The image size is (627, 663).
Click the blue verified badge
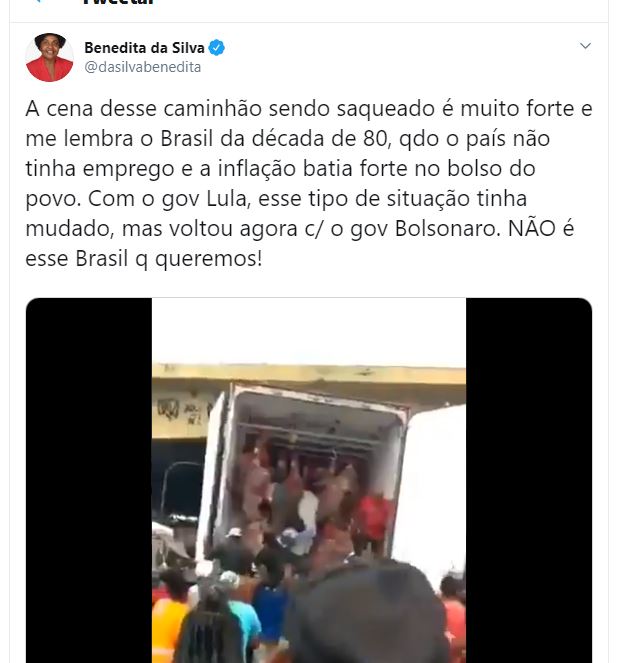[x=216, y=48]
